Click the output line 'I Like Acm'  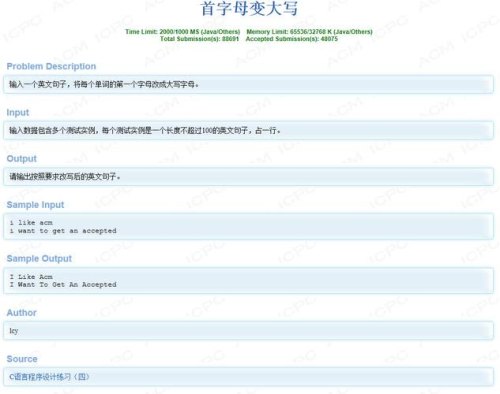pyautogui.click(x=31, y=277)
